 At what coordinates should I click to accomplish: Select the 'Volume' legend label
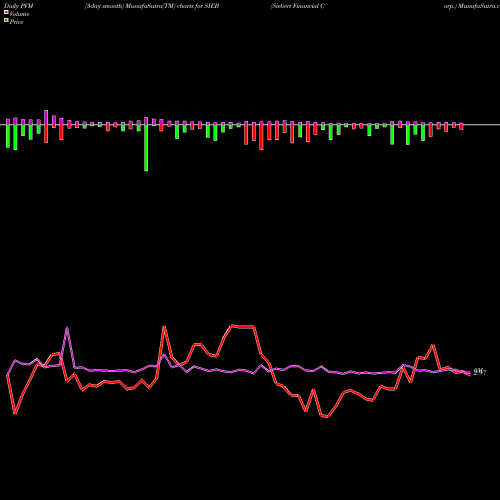(x=19, y=14)
